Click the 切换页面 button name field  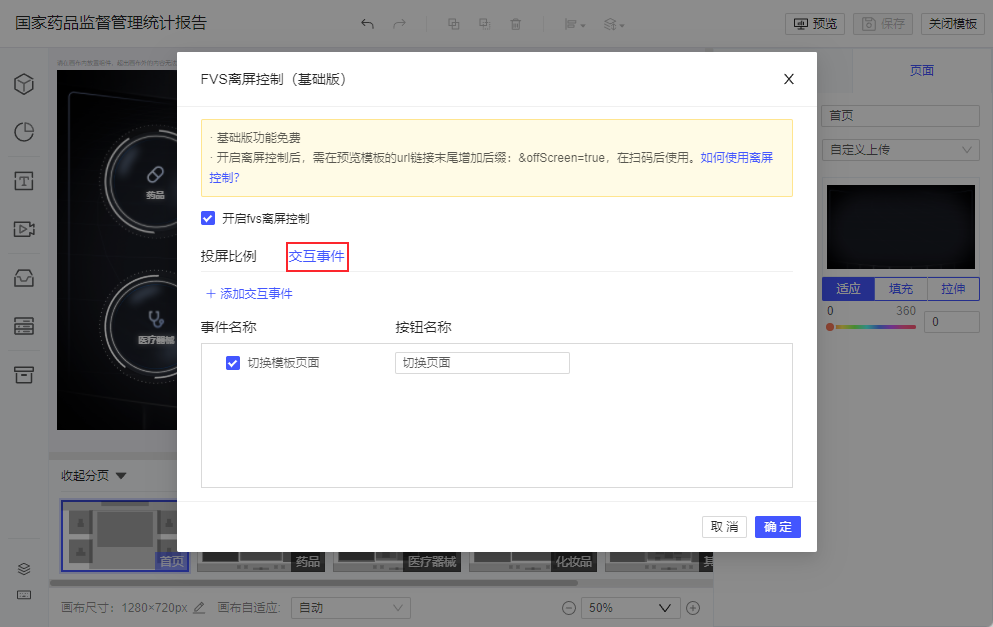coord(483,363)
